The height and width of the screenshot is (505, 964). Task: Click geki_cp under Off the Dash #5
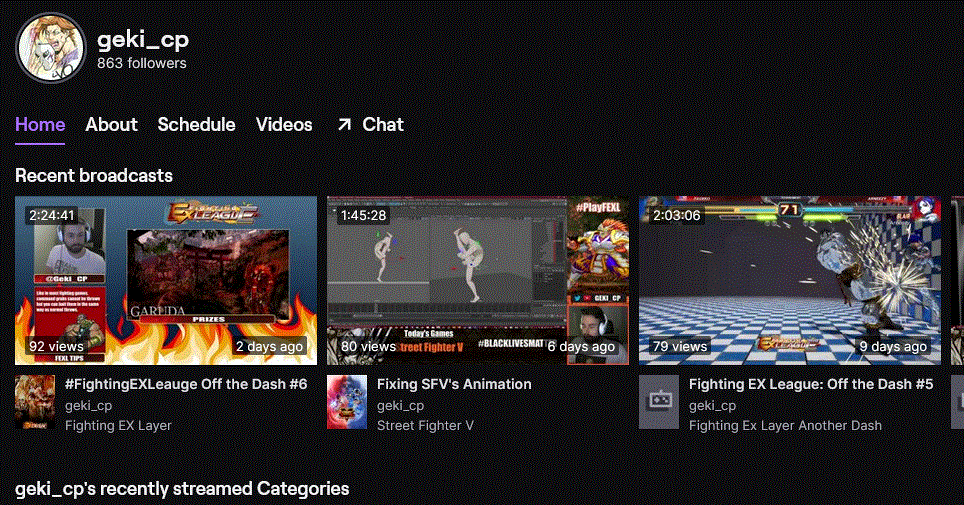pos(713,405)
